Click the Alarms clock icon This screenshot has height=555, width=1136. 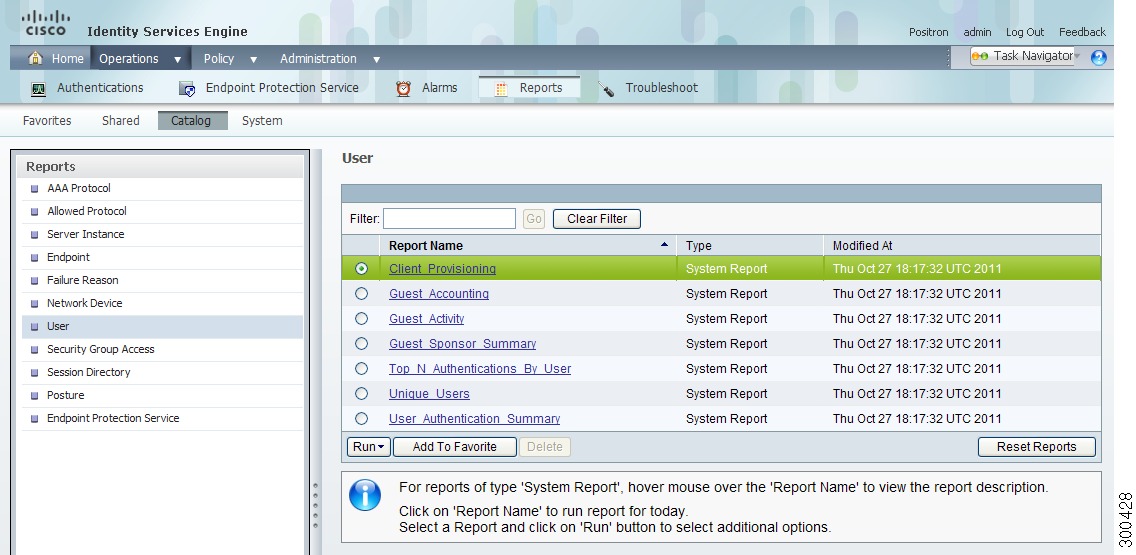coord(404,88)
